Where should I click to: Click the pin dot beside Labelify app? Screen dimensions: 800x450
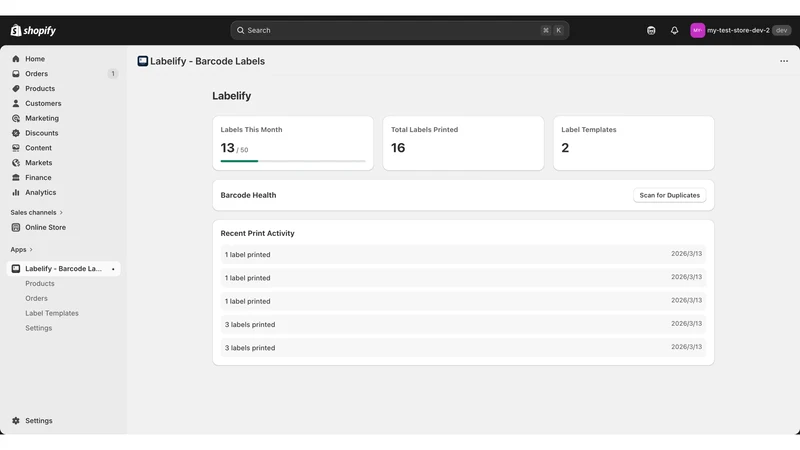(113, 269)
